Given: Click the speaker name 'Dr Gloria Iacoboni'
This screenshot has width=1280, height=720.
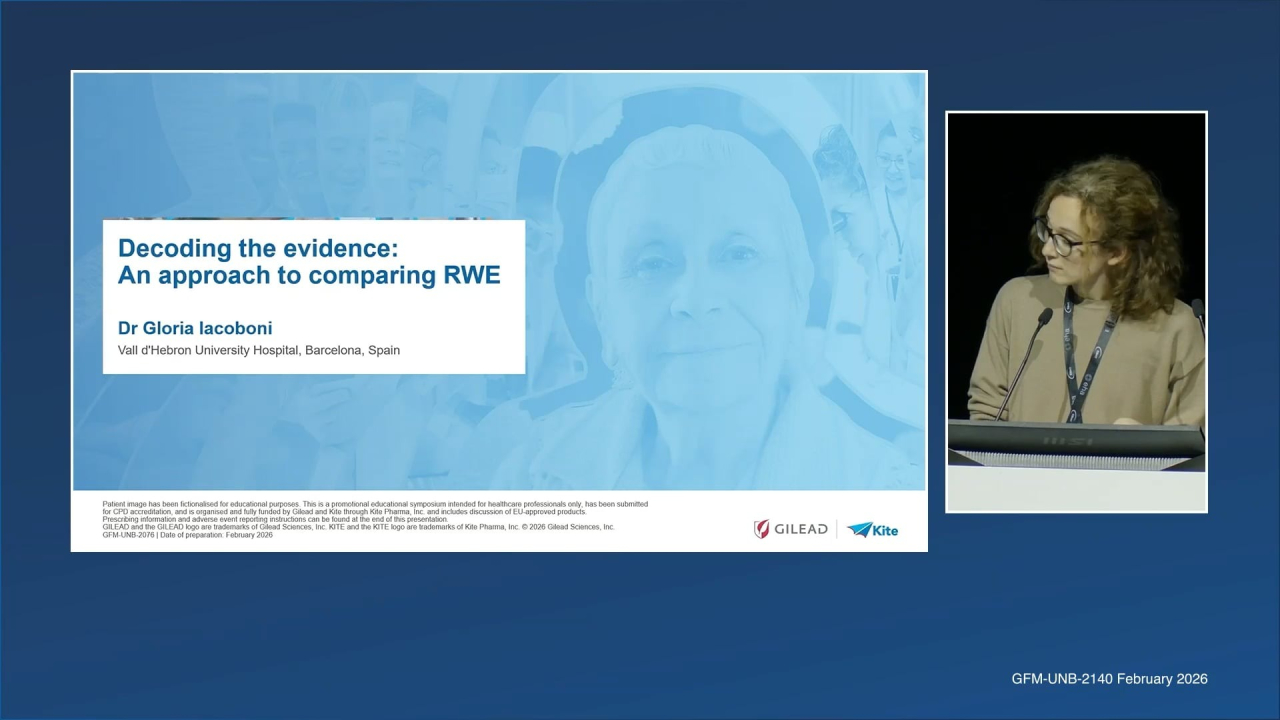Looking at the screenshot, I should (x=195, y=328).
